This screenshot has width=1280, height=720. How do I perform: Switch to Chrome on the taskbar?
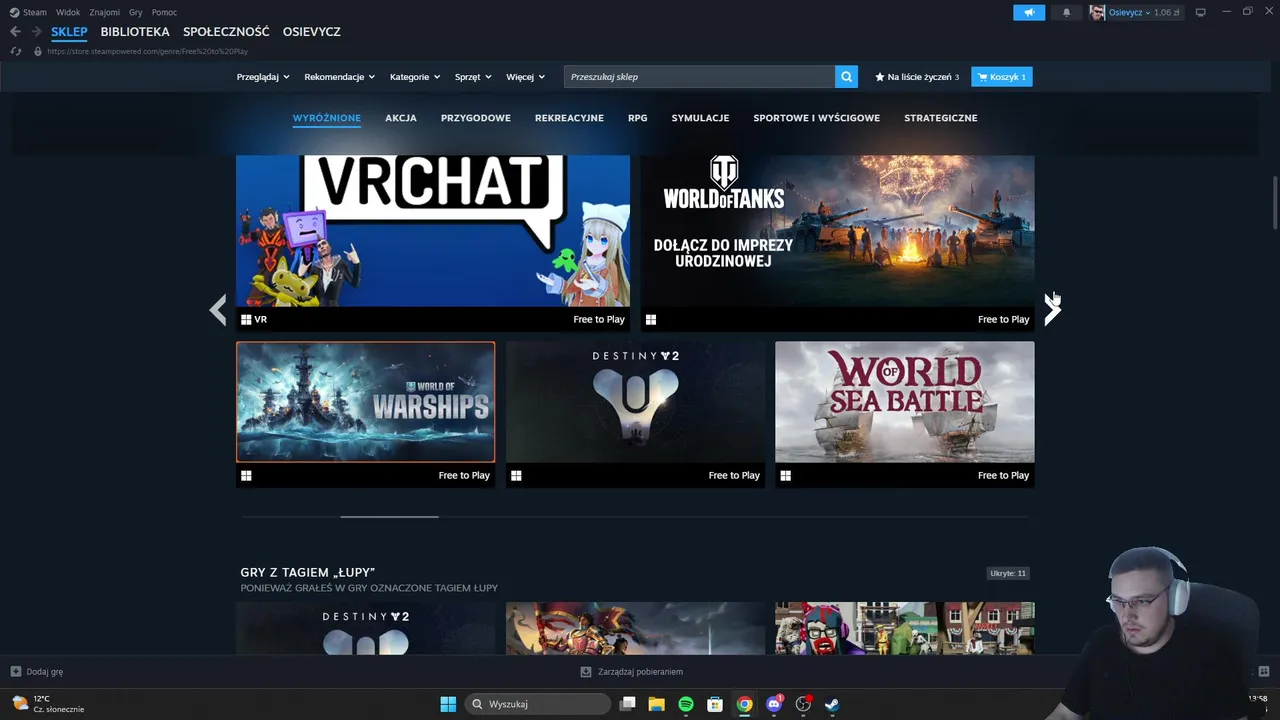pos(744,704)
